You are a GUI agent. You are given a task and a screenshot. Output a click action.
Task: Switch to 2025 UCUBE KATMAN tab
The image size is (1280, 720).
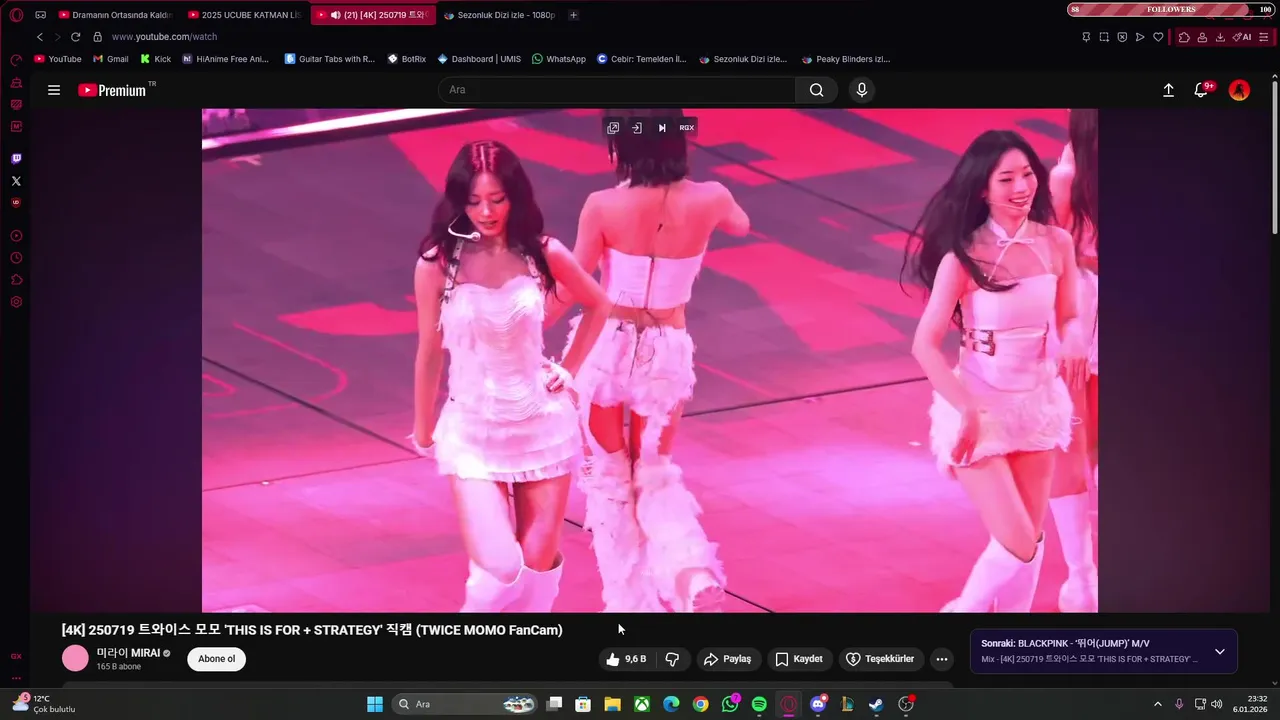pos(245,15)
